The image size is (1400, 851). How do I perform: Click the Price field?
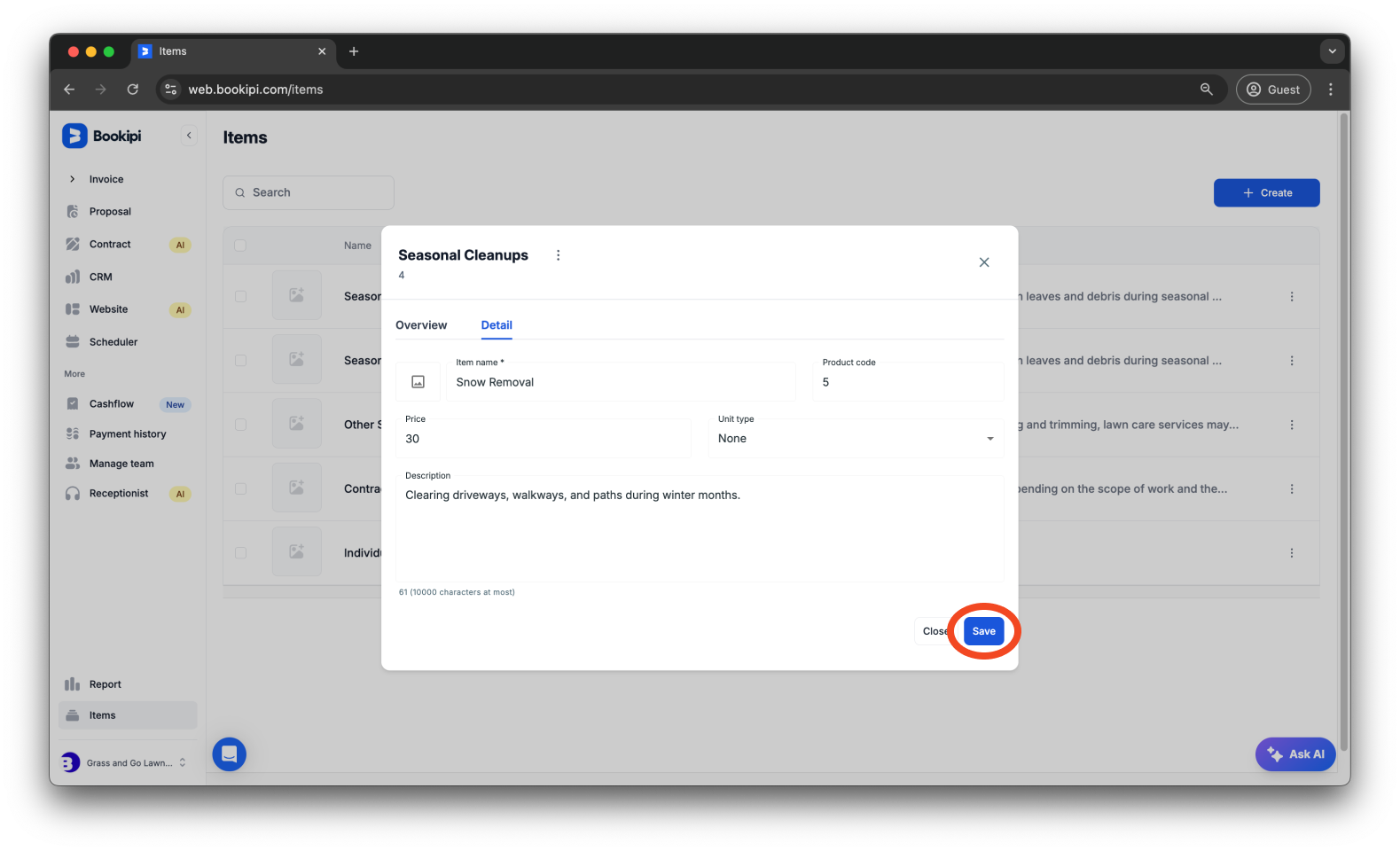pos(544,439)
